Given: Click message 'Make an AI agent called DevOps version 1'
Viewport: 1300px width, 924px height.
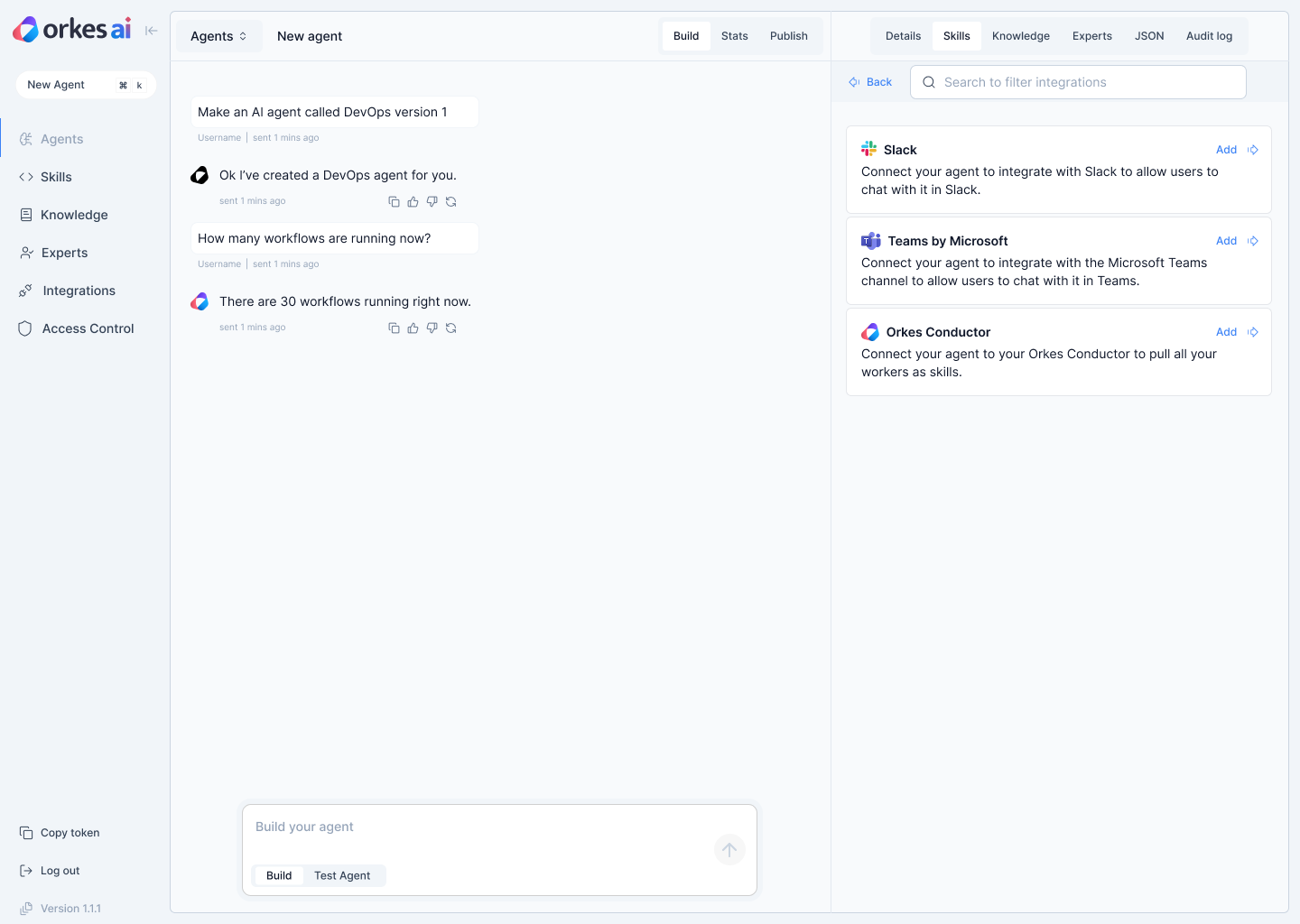Looking at the screenshot, I should (x=334, y=112).
